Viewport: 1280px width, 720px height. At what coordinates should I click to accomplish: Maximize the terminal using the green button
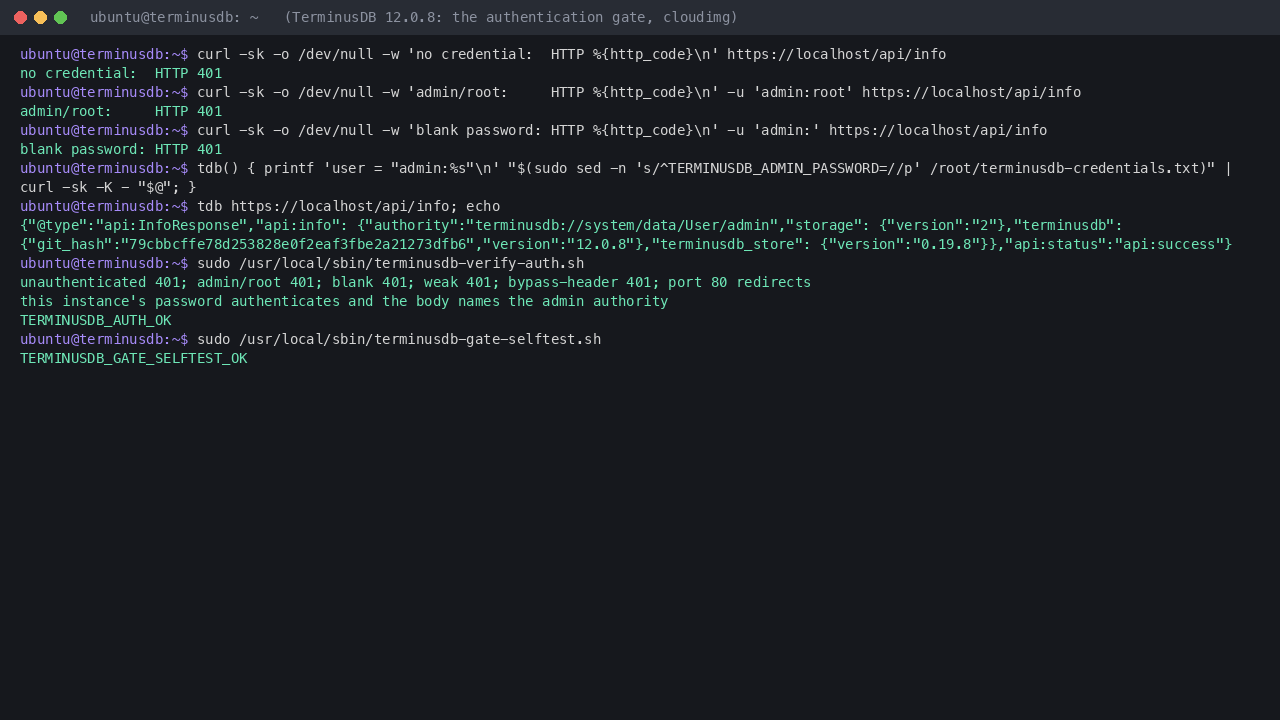coord(60,17)
